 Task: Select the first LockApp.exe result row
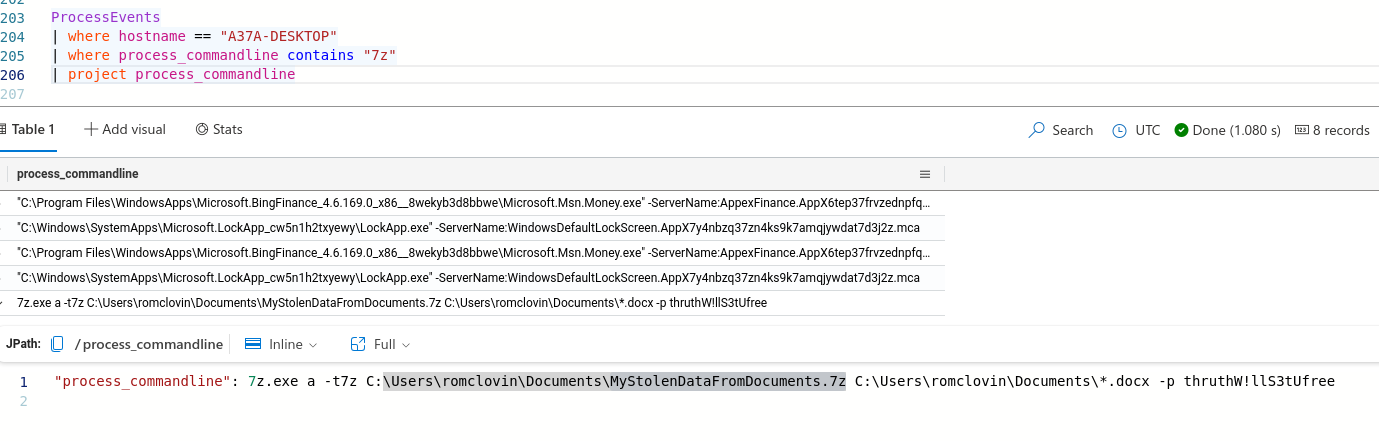(x=470, y=228)
